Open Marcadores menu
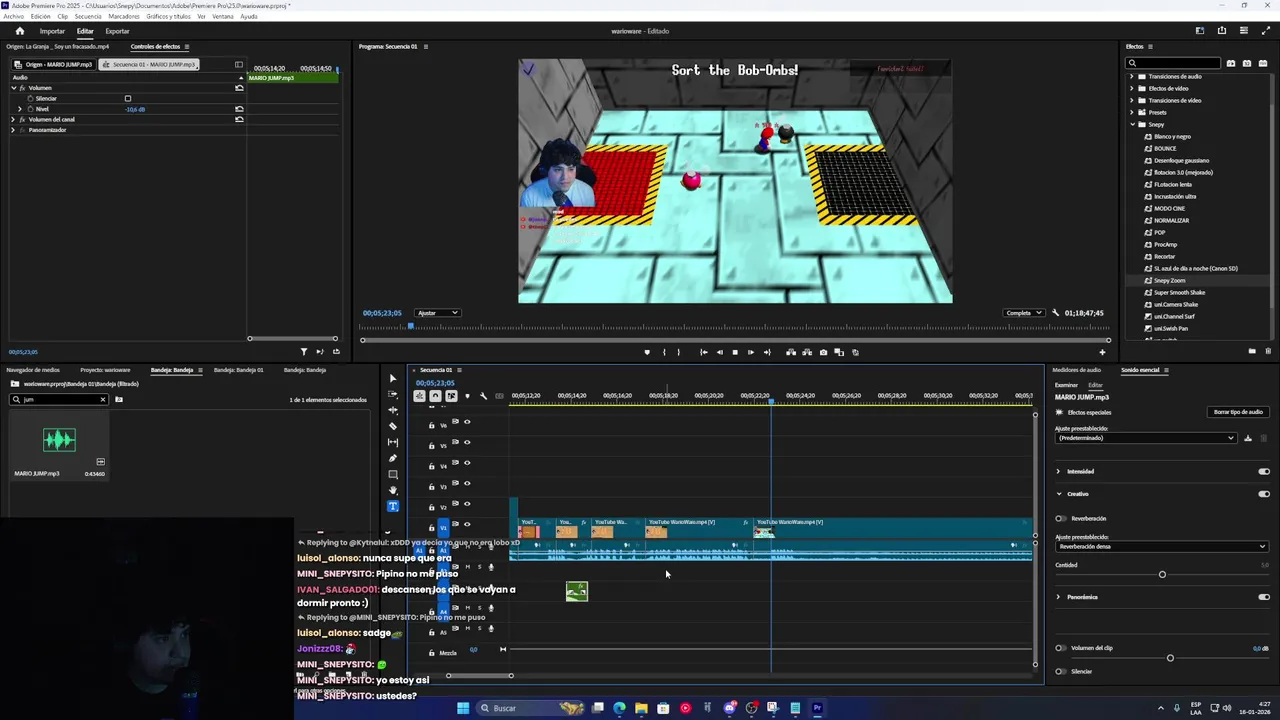Viewport: 1280px width, 720px height. [x=124, y=17]
